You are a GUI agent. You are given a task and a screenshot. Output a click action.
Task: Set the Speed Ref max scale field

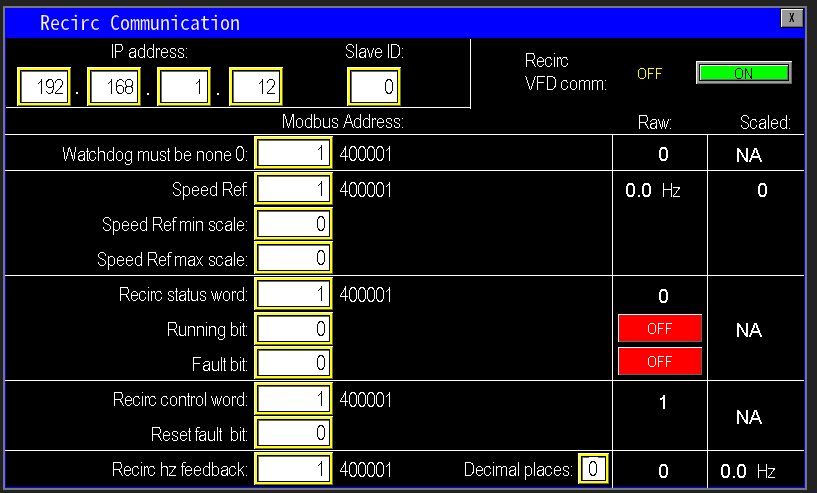(x=294, y=258)
